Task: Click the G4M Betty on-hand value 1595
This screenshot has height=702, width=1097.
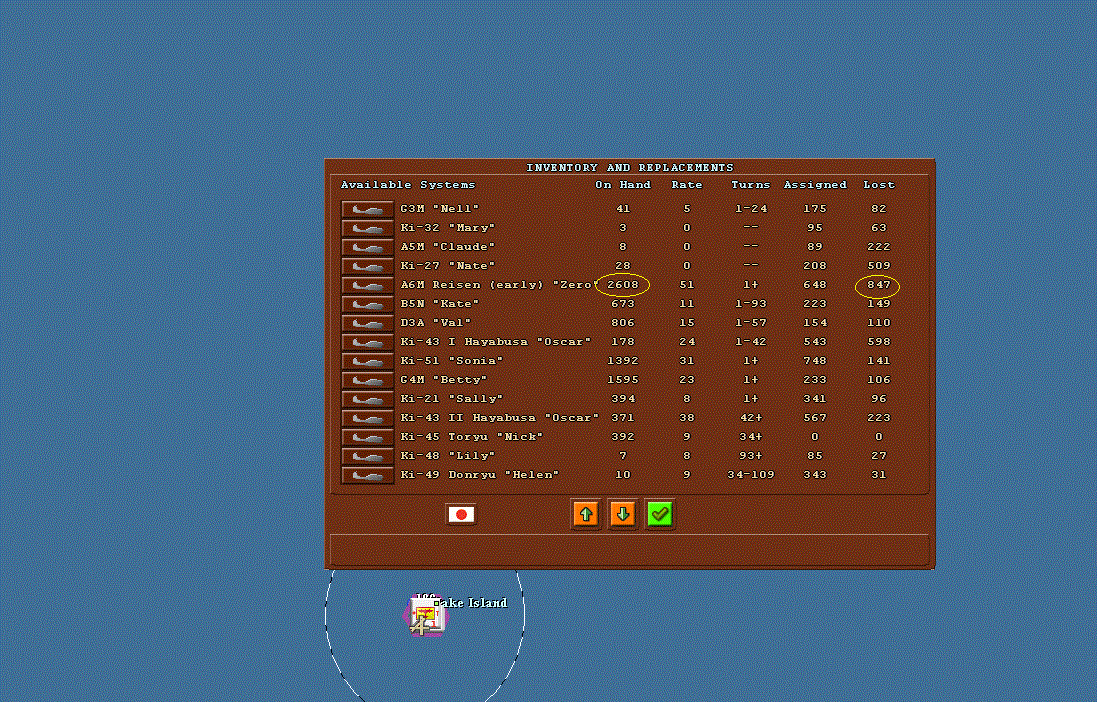Action: tap(623, 379)
